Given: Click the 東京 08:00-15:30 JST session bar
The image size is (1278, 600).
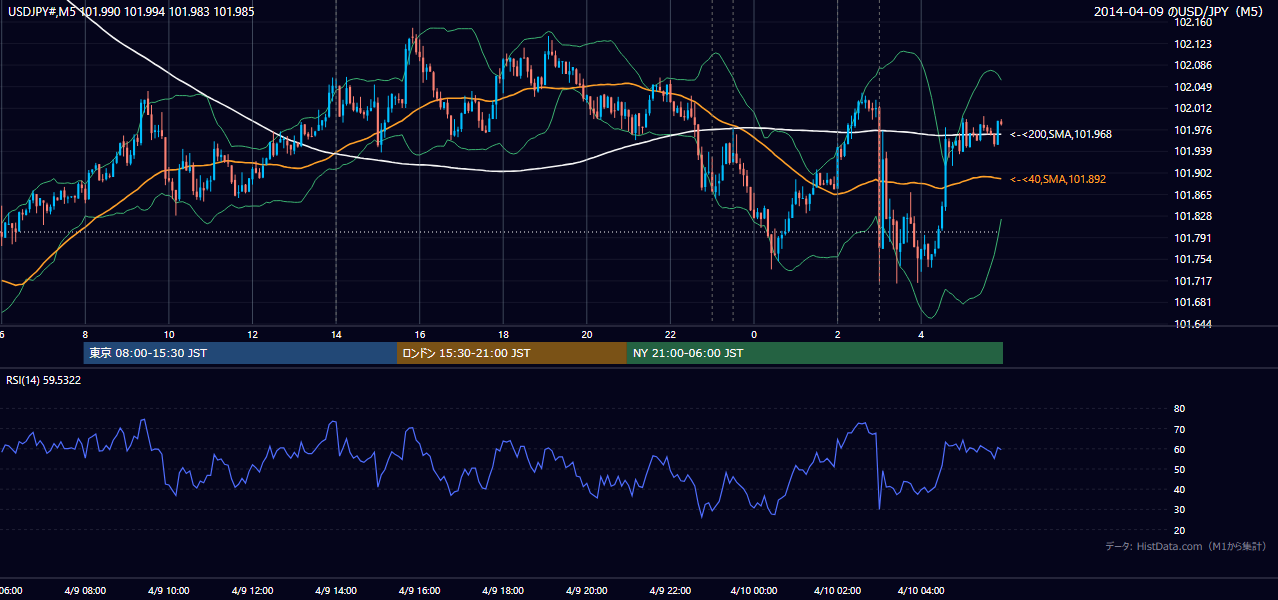Looking at the screenshot, I should tap(240, 353).
